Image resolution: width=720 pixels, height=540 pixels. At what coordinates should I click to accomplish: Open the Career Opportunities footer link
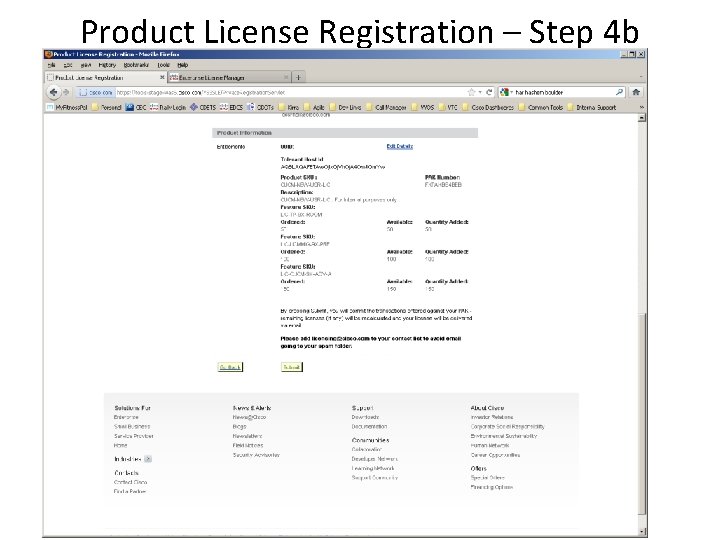tap(495, 455)
